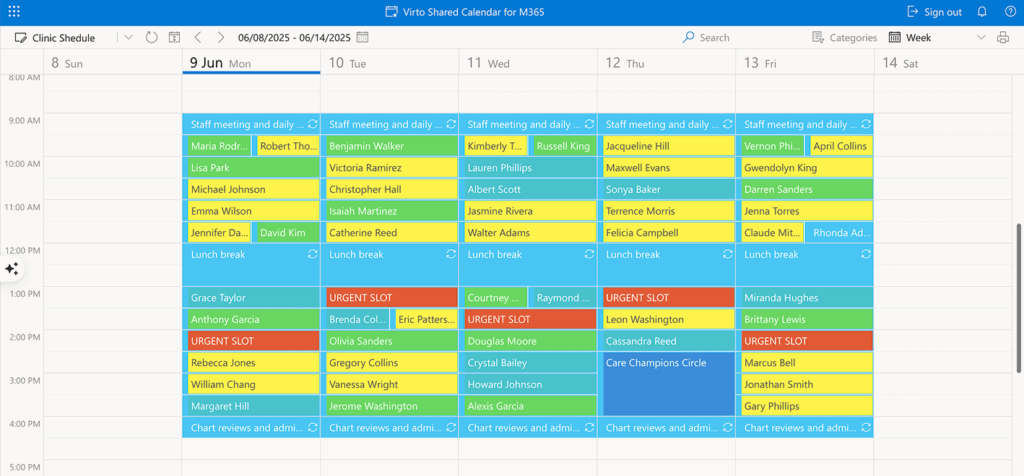The height and width of the screenshot is (476, 1024).
Task: Select the 13 Fri day header
Action: click(805, 63)
